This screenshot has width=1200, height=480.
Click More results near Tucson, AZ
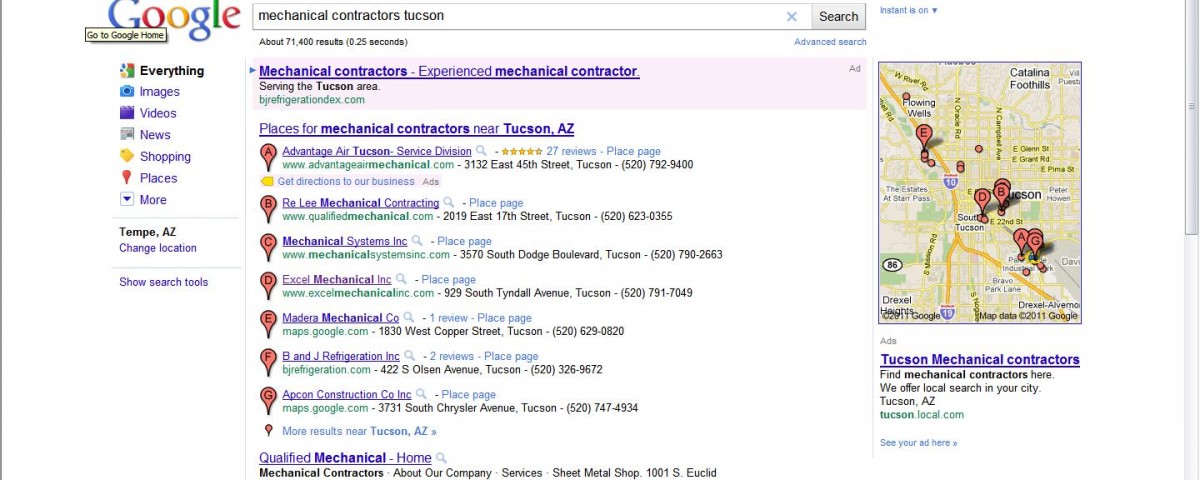359,432
